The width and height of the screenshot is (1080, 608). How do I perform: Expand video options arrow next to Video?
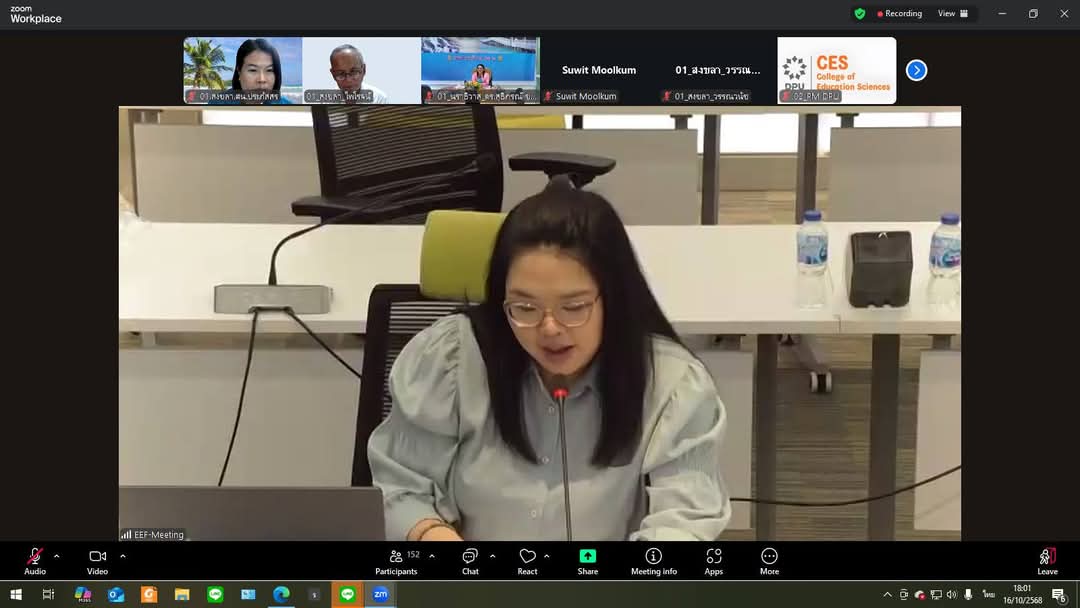click(x=123, y=556)
